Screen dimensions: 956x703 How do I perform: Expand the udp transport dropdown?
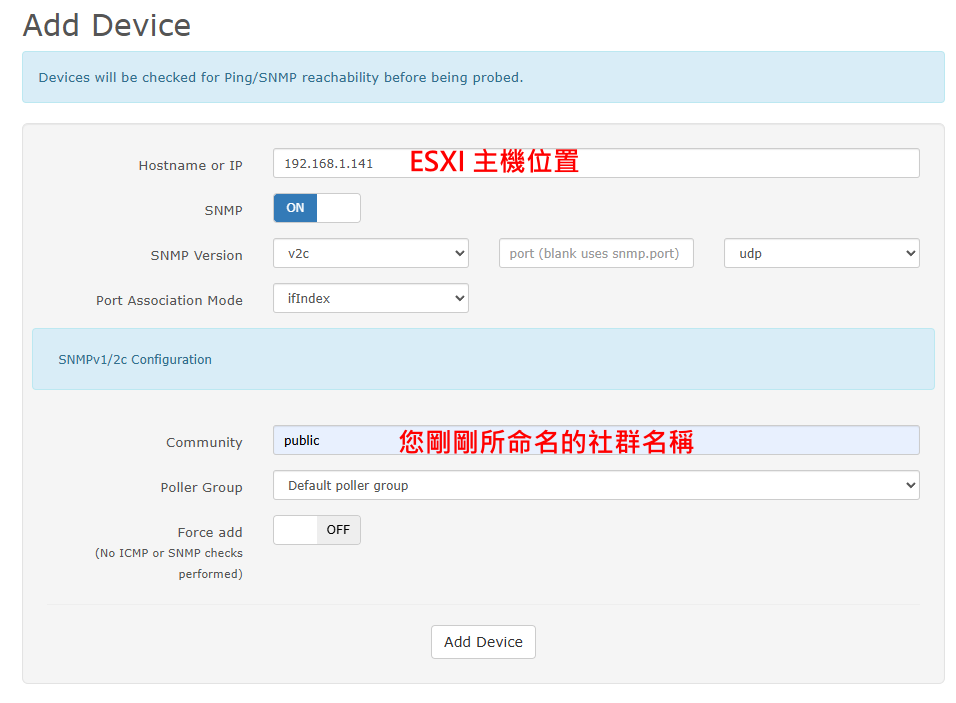[x=821, y=254]
